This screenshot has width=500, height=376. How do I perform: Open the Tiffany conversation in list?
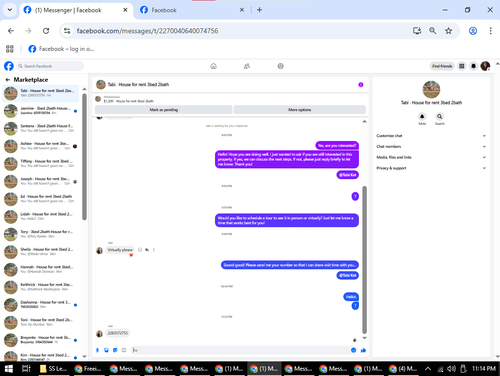(41, 164)
